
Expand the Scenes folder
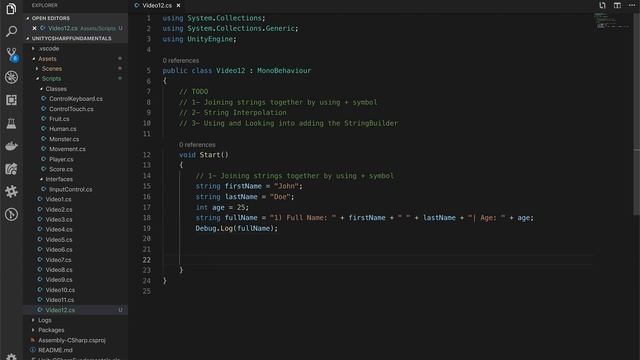pyautogui.click(x=52, y=68)
